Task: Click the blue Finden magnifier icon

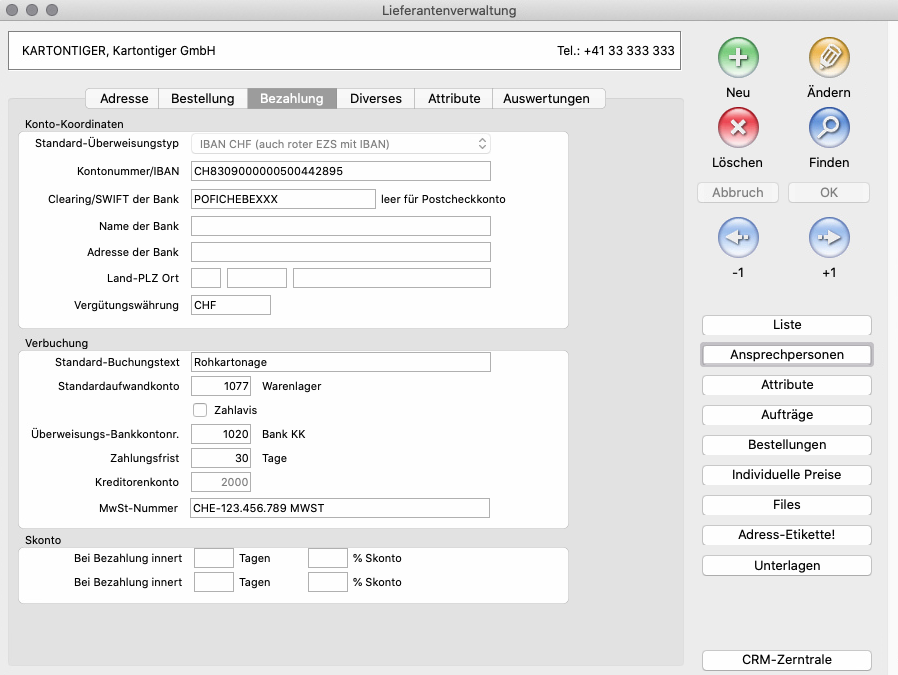Action: tap(829, 128)
